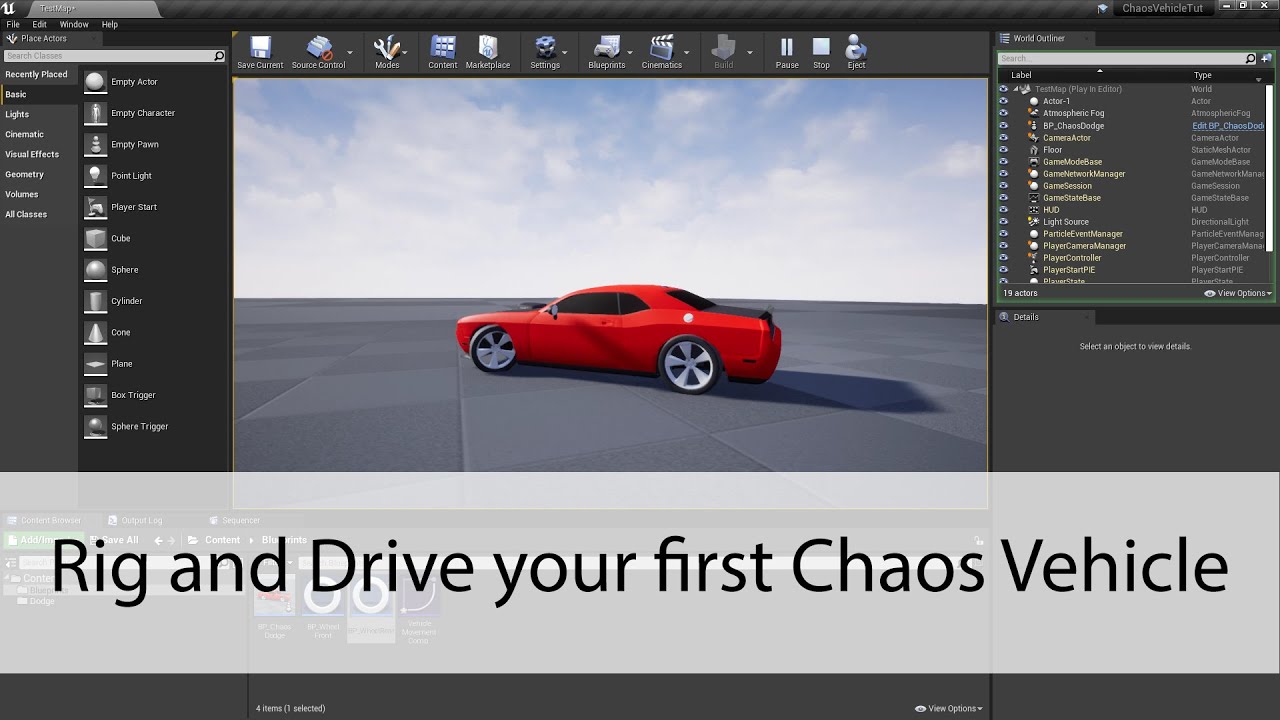Open the Edit menu
The width and height of the screenshot is (1280, 720).
[40, 24]
